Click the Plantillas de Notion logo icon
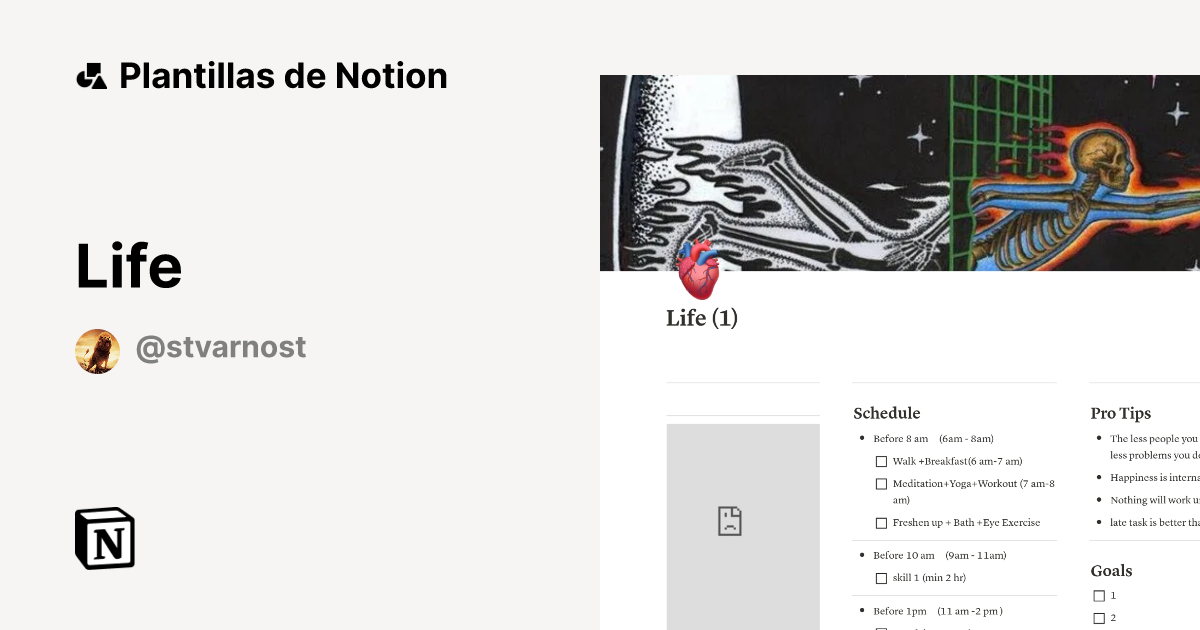This screenshot has width=1200, height=630. click(93, 74)
